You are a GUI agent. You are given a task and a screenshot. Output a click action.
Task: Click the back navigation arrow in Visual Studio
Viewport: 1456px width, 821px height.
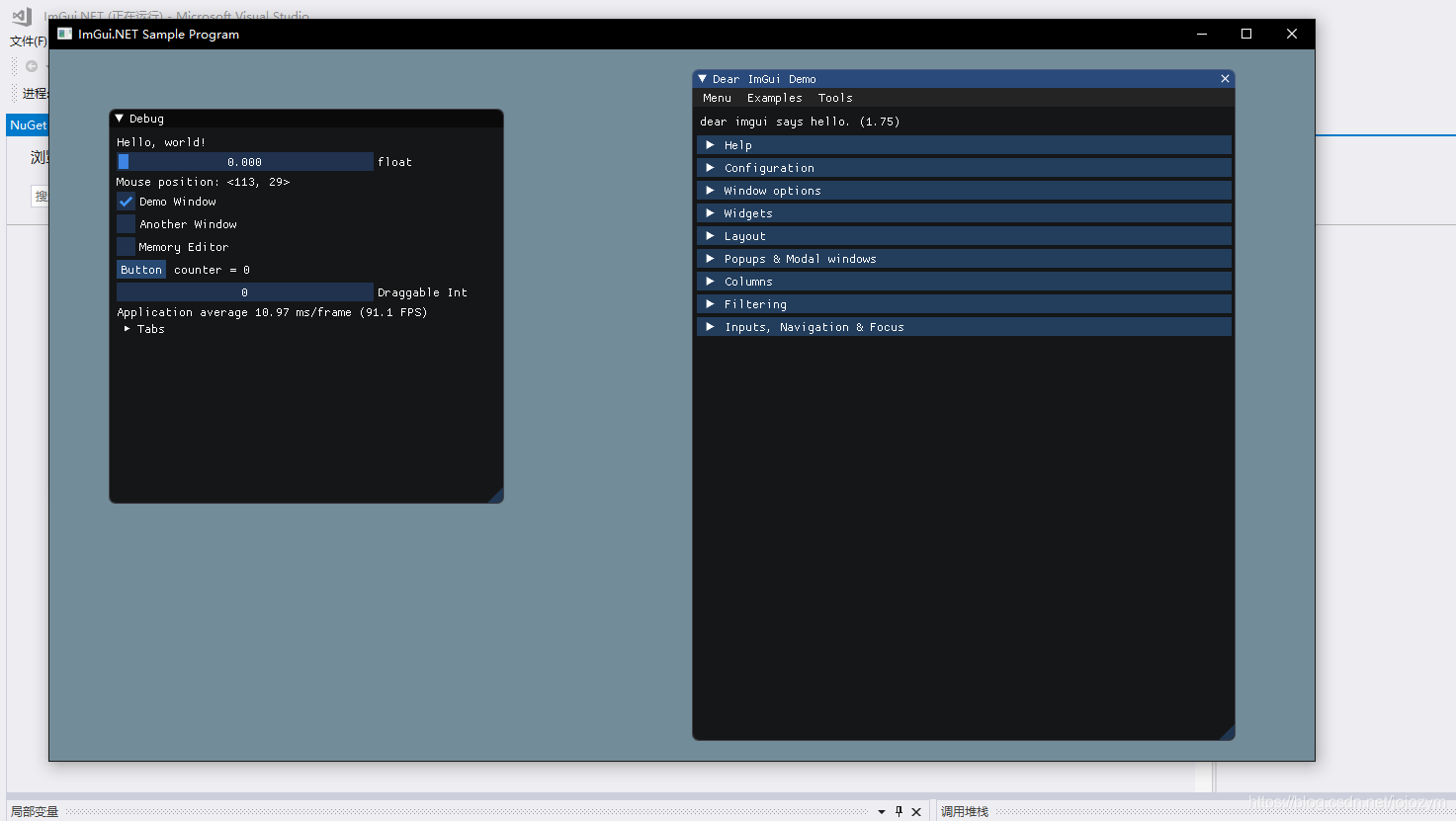click(x=32, y=66)
